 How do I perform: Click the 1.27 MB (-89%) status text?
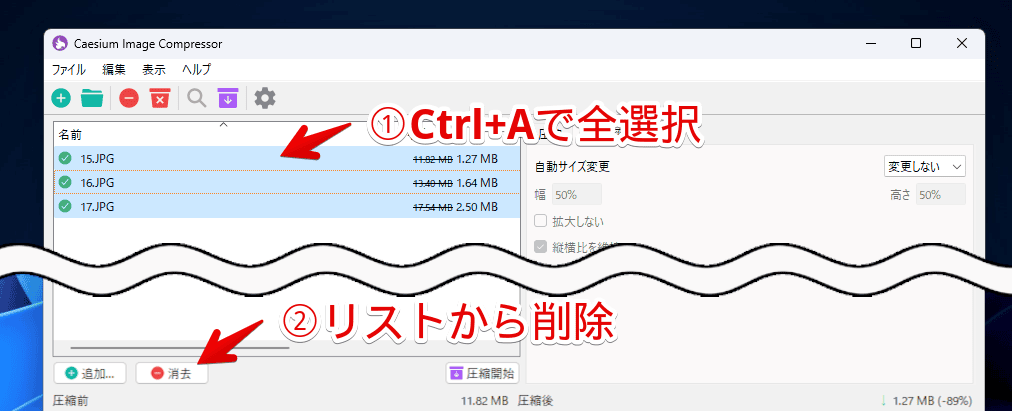click(x=932, y=401)
